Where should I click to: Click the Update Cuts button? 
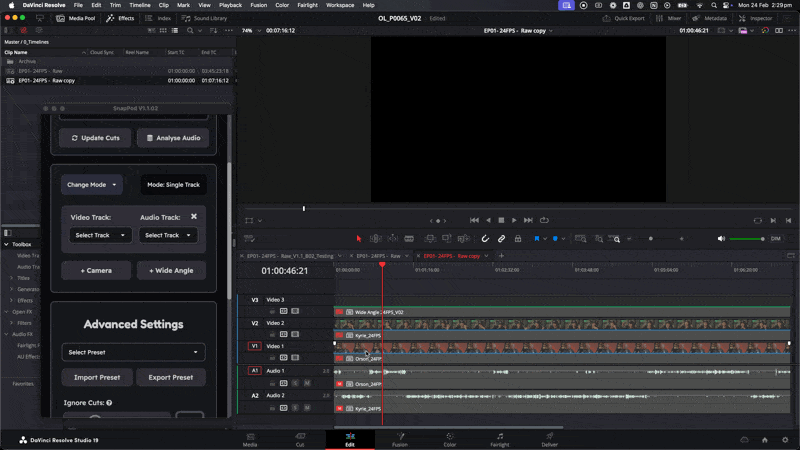coord(95,138)
